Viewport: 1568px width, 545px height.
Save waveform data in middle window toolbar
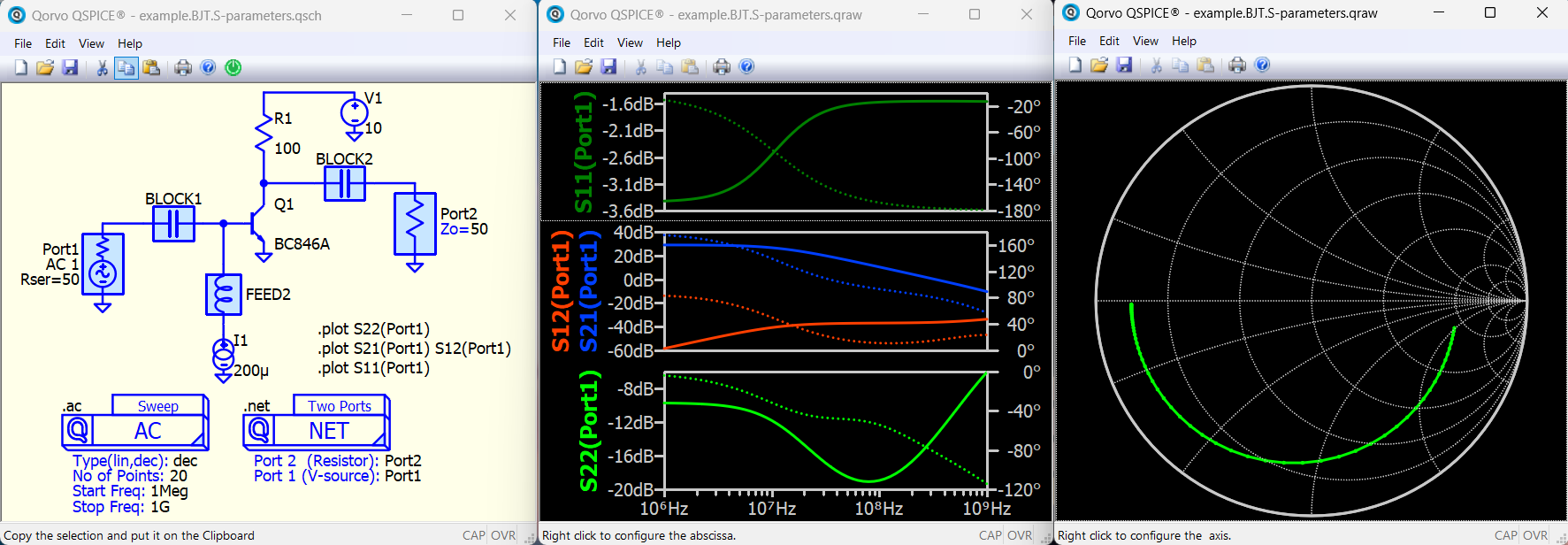pos(608,66)
